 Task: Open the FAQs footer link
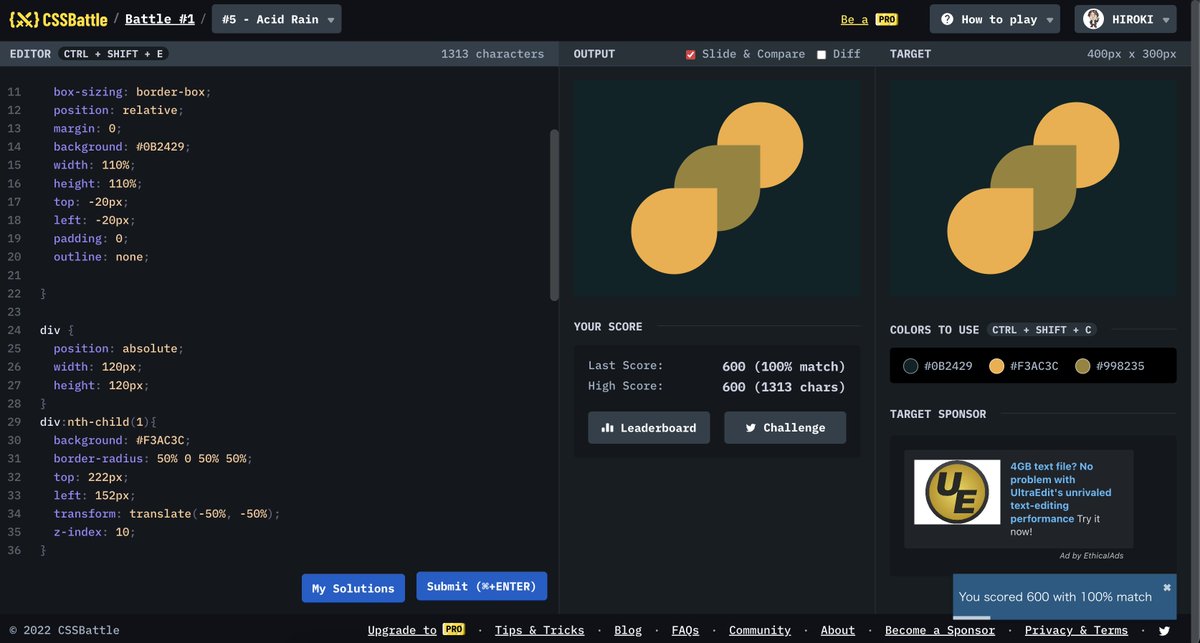(685, 630)
